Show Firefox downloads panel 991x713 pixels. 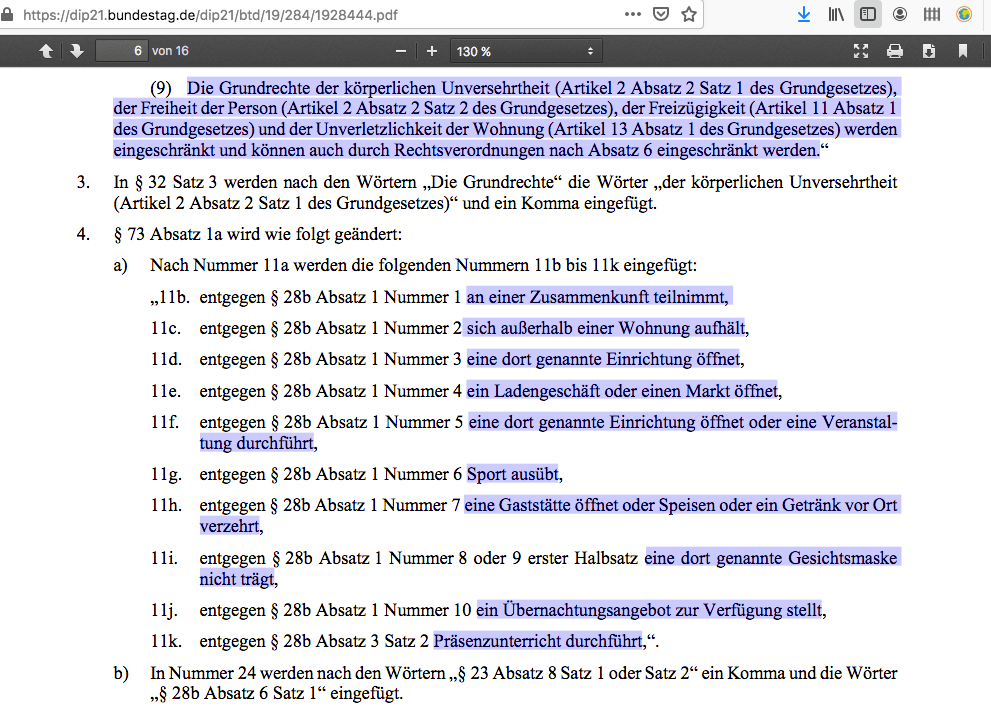[804, 14]
